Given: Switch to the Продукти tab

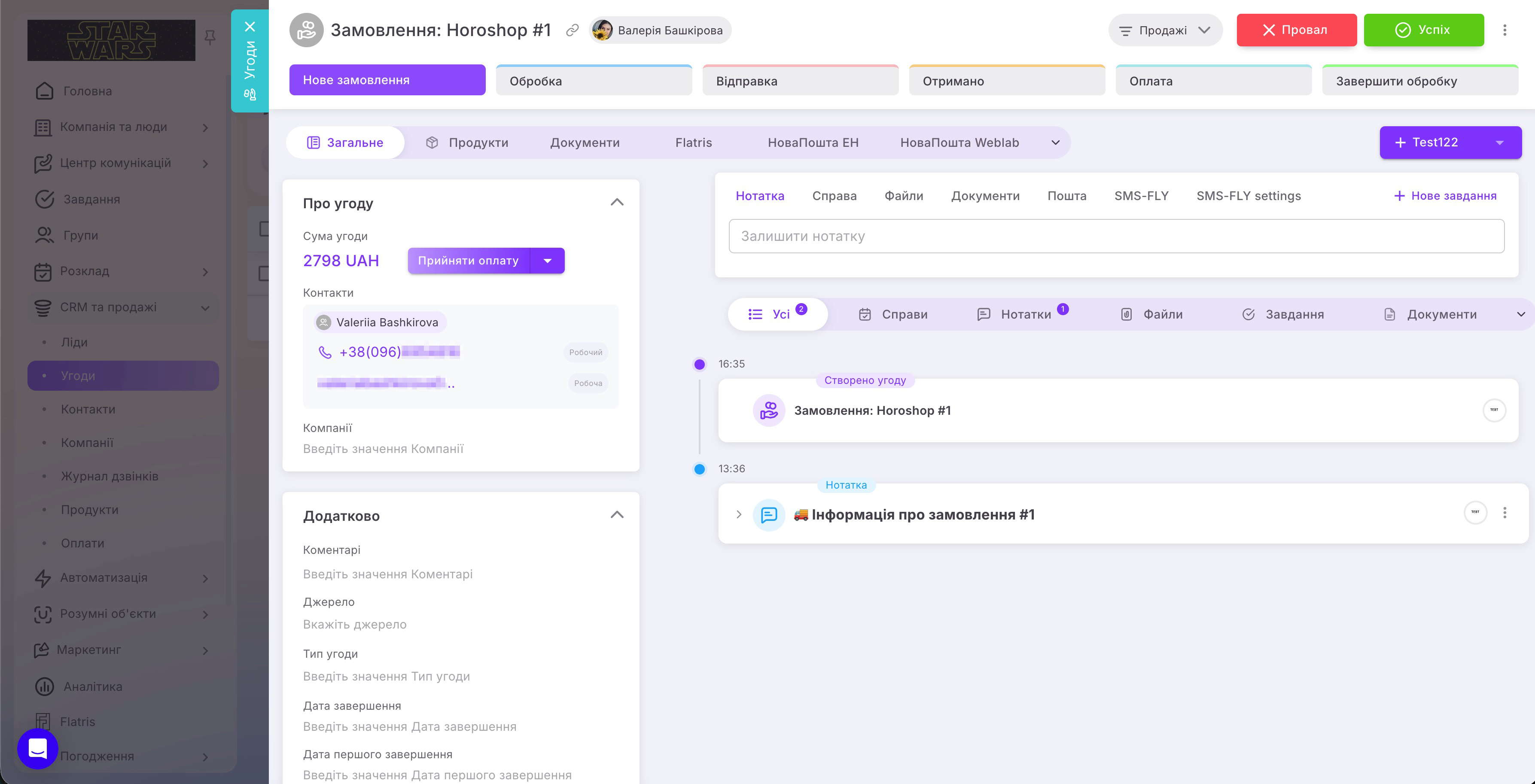Looking at the screenshot, I should coord(467,143).
